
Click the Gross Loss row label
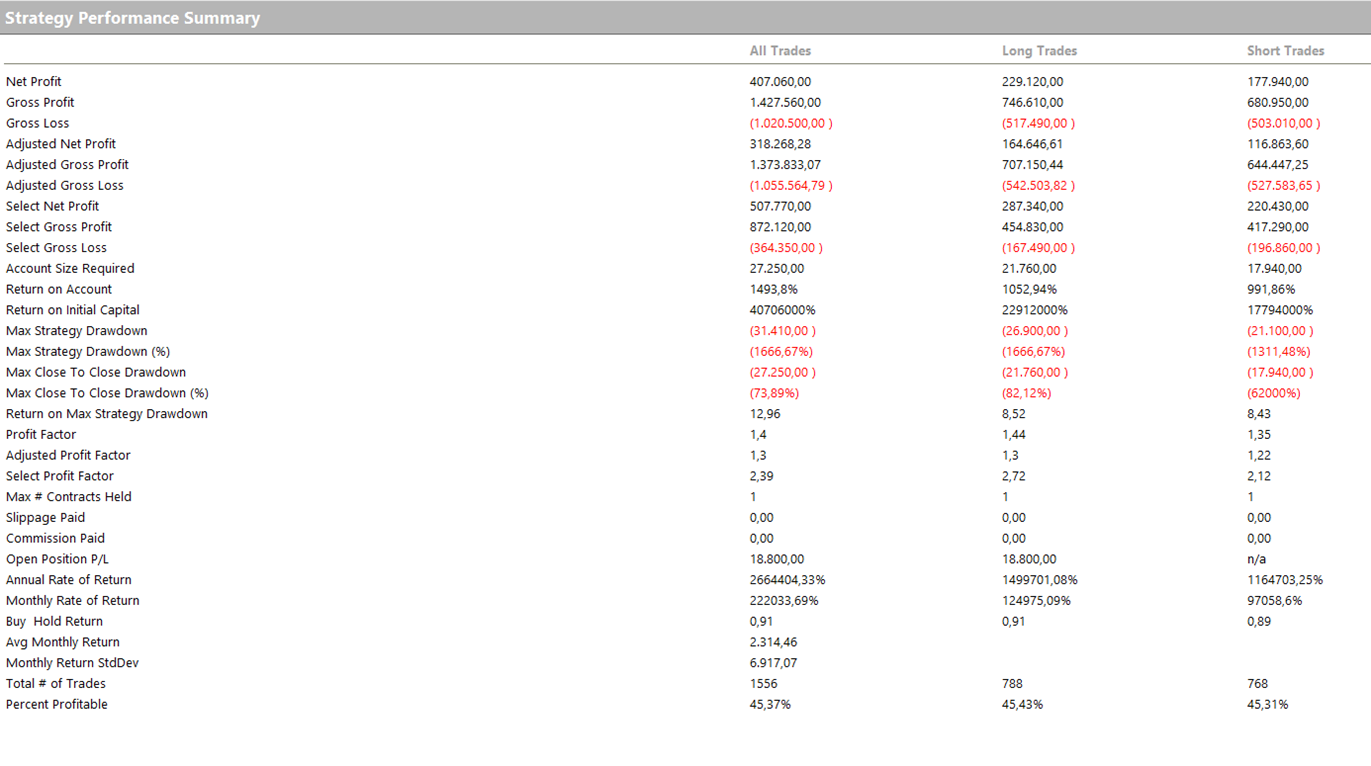[x=37, y=123]
